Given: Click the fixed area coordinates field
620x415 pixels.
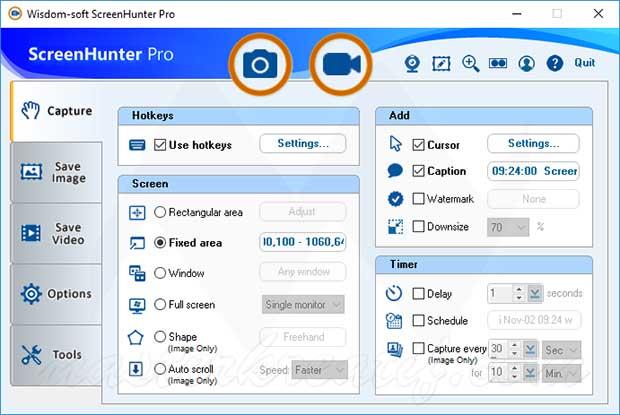Looking at the screenshot, I should click(303, 242).
